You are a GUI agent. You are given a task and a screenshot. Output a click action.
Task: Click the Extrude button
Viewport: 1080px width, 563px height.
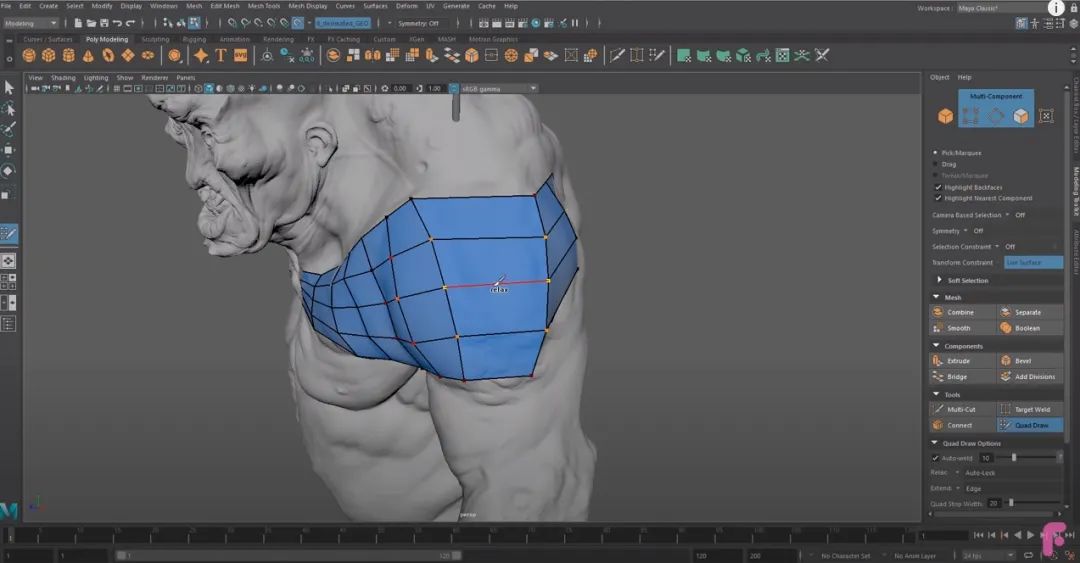coord(962,360)
